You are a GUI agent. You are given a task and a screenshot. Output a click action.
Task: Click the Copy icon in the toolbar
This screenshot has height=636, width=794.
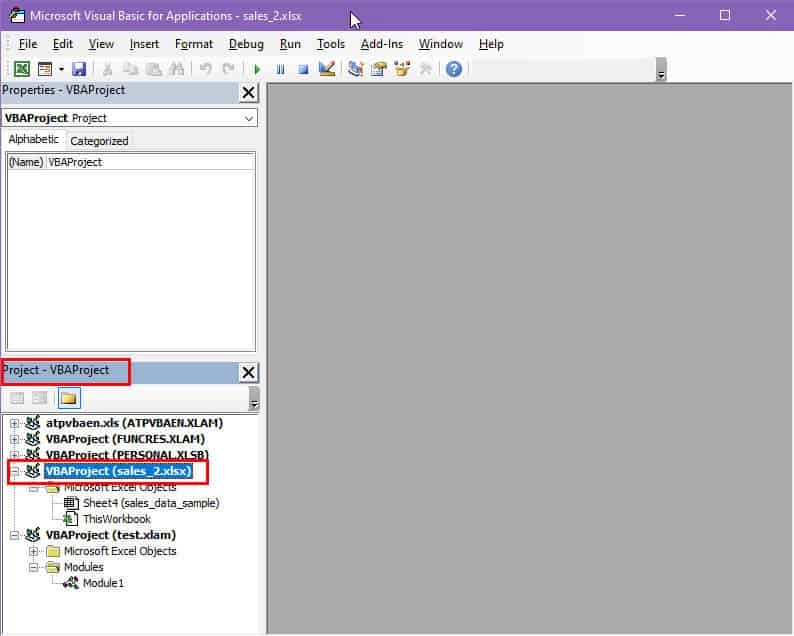pyautogui.click(x=131, y=69)
